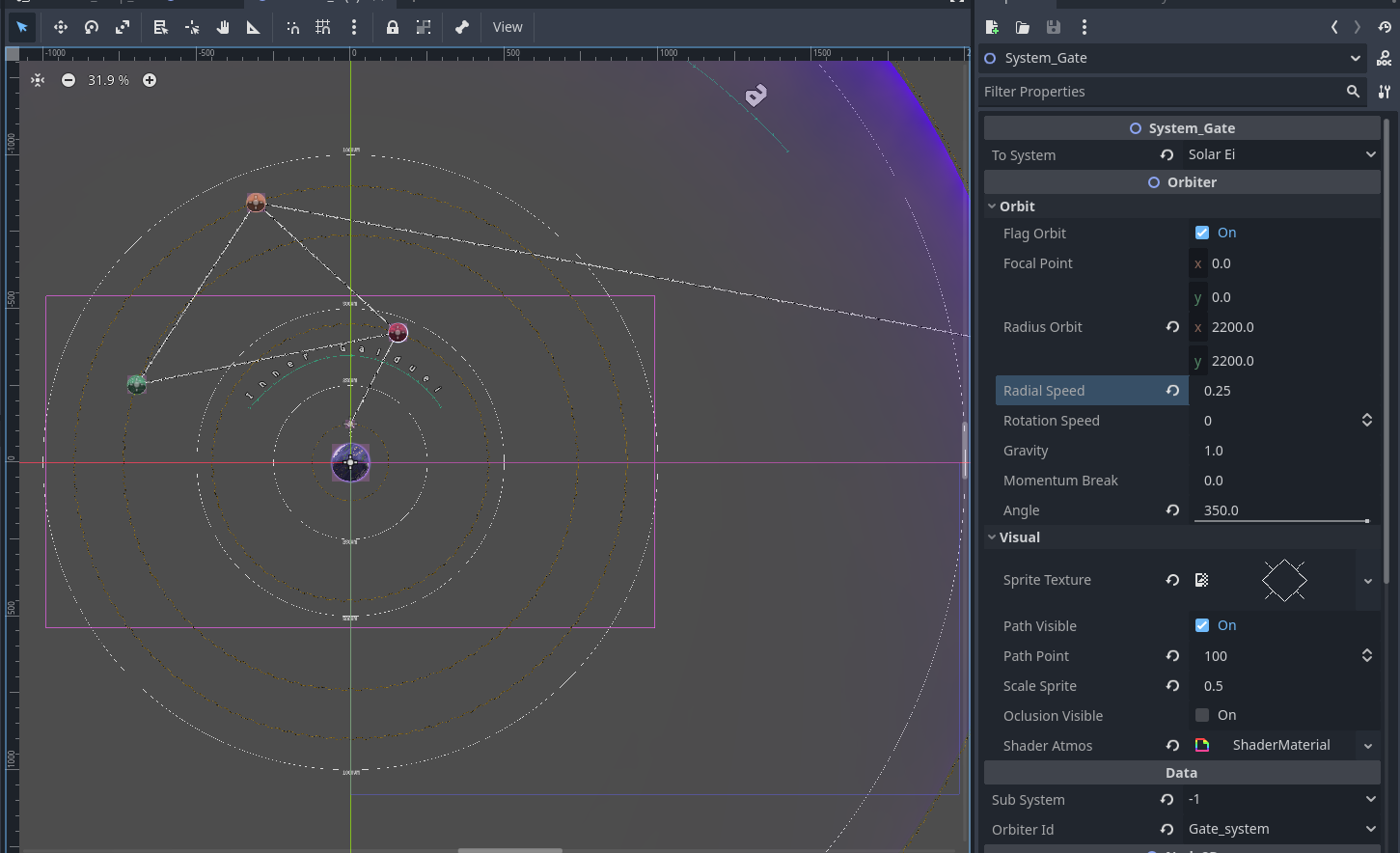
Task: Open the Sub System dropdown
Action: point(1282,799)
